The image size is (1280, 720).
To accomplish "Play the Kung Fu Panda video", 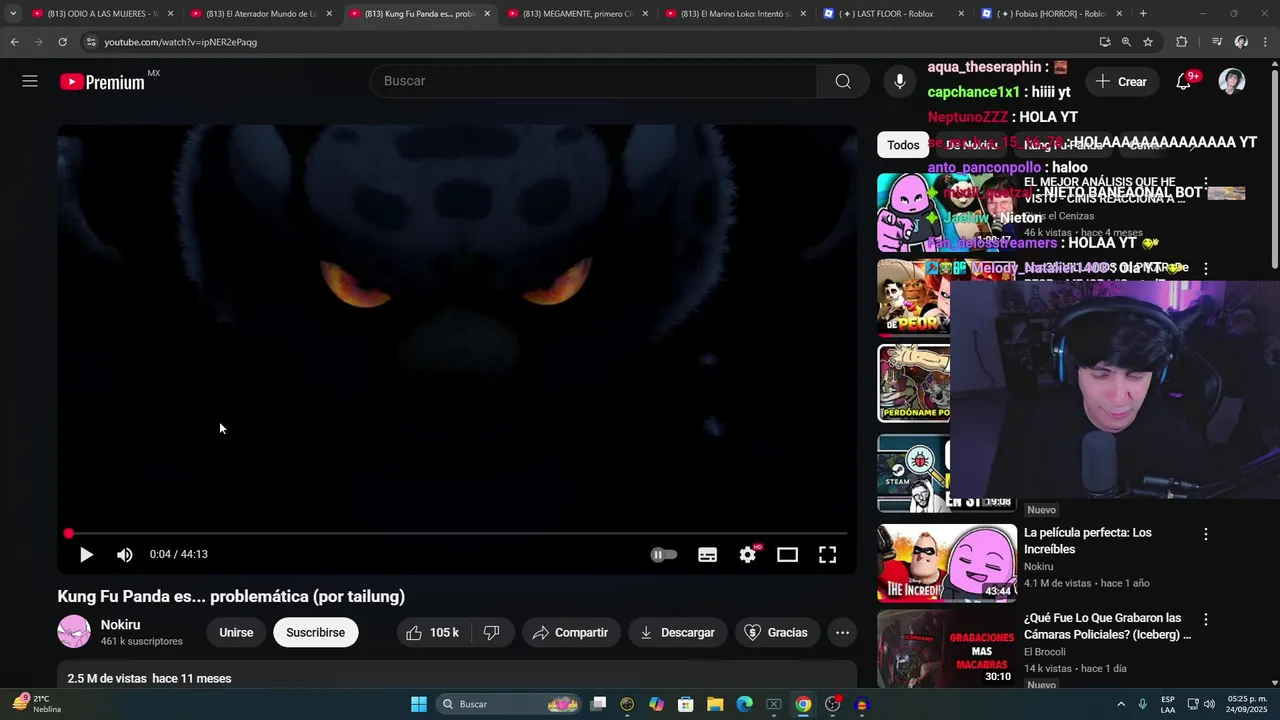I will pyautogui.click(x=86, y=554).
